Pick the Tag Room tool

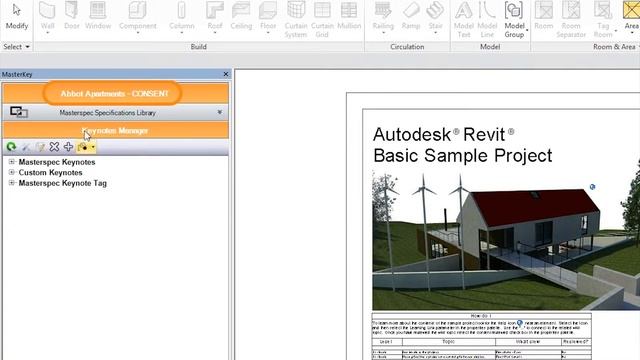603,19
